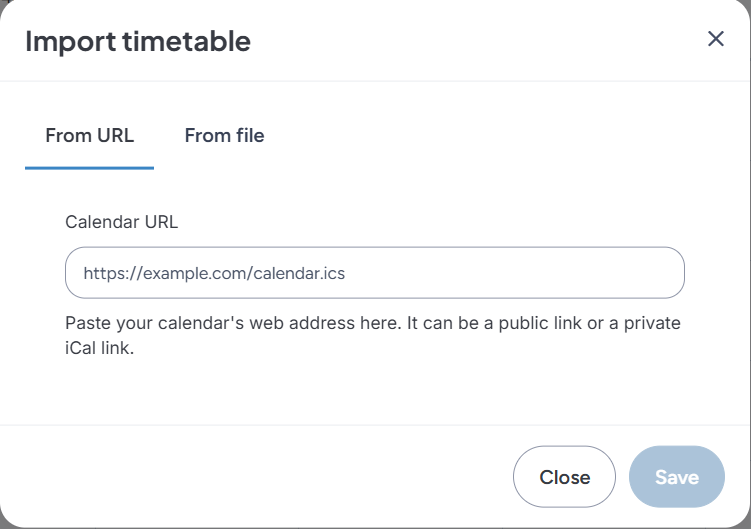
Task: Confirm import with the blue Save button
Action: click(676, 477)
